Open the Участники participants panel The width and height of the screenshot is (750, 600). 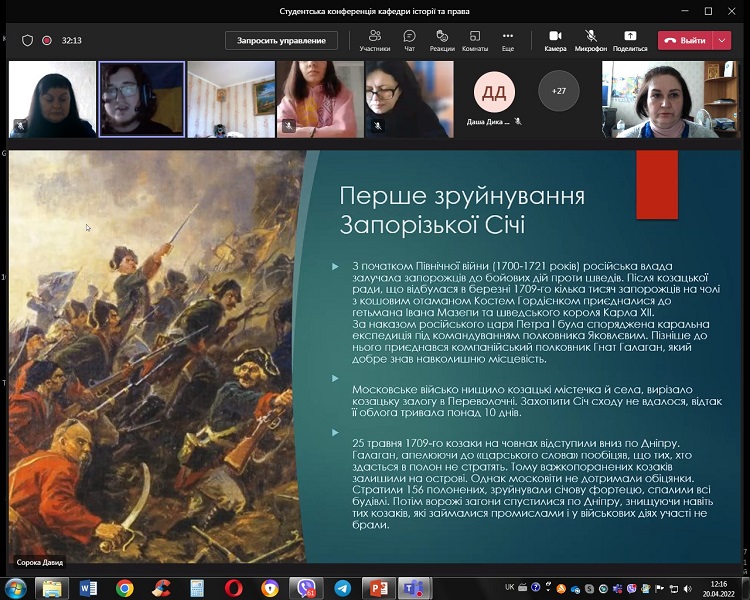click(x=375, y=41)
